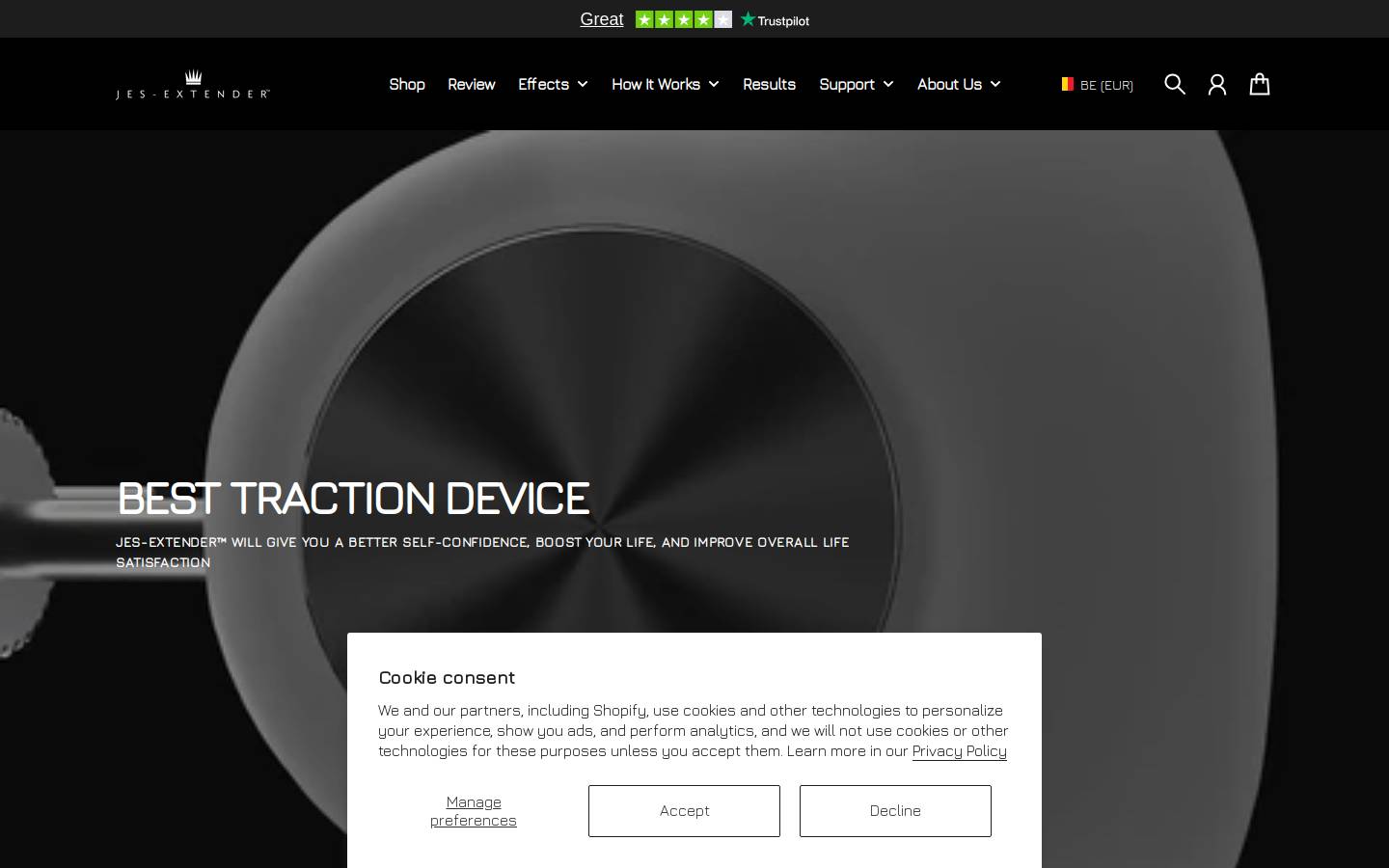1389x868 pixels.
Task: Open the account profile icon
Action: (1216, 84)
